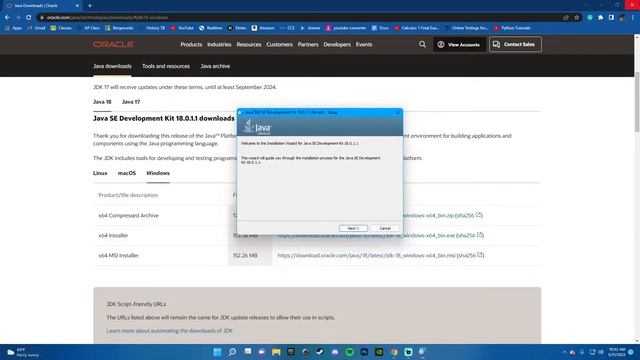Select the macOS platform tab
Screen dimensions: 640x360
point(127,173)
